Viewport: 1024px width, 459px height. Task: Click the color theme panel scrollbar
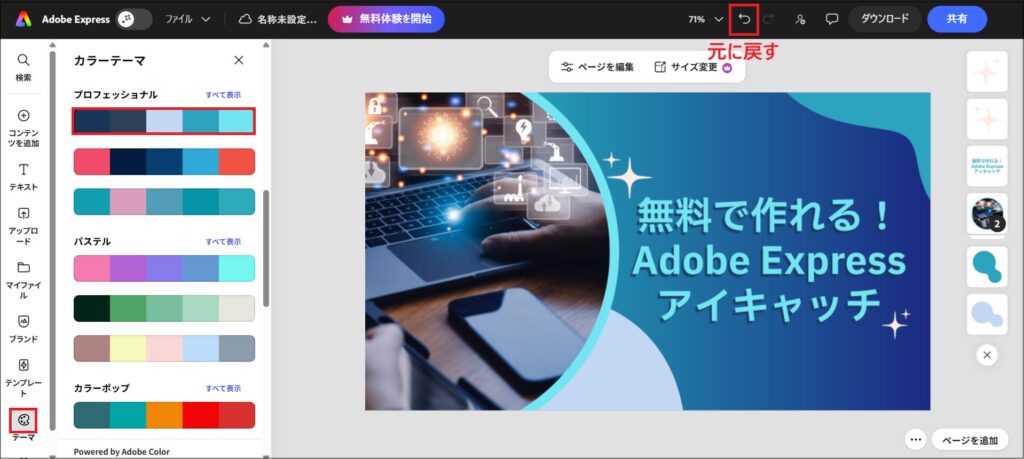point(266,248)
